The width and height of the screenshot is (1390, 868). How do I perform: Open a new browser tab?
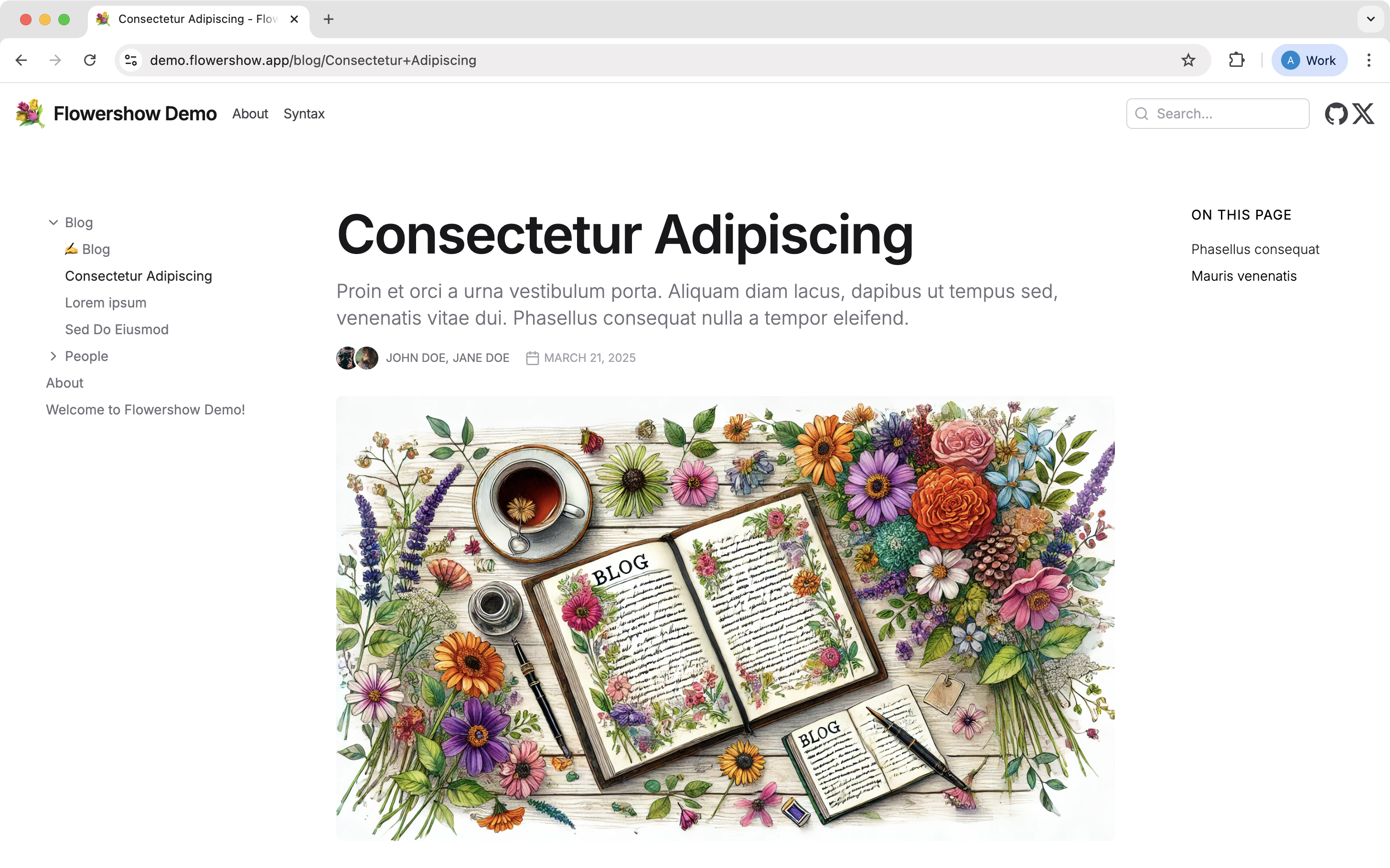pos(329,19)
